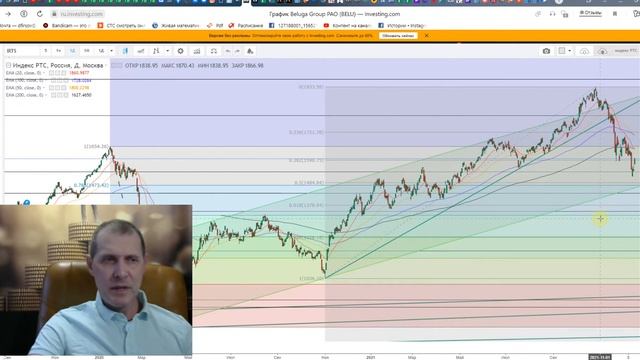Open format settings of the EMA 20 indicator
Image resolution: width=640 pixels, height=360 pixels.
click(x=58, y=73)
